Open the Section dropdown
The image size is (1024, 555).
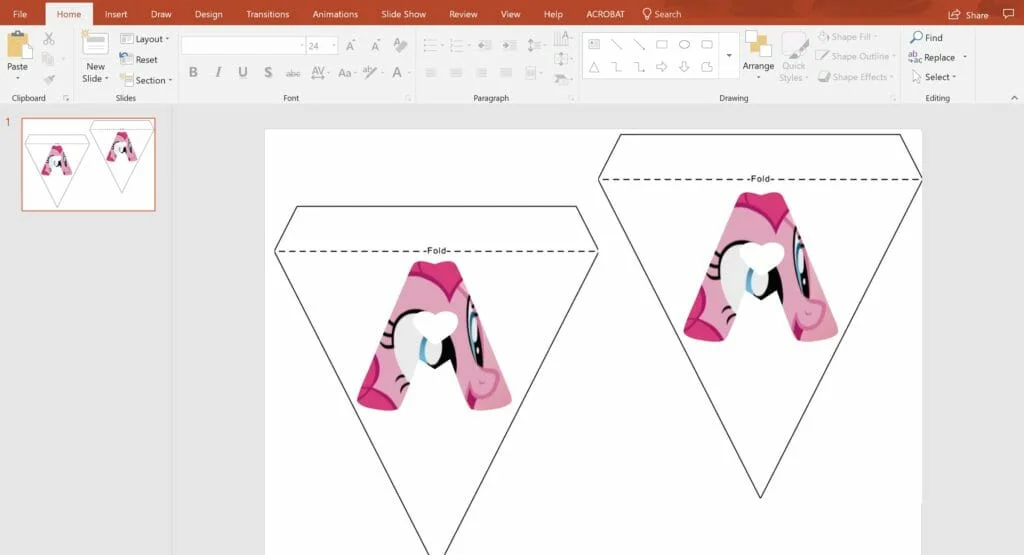click(x=146, y=80)
